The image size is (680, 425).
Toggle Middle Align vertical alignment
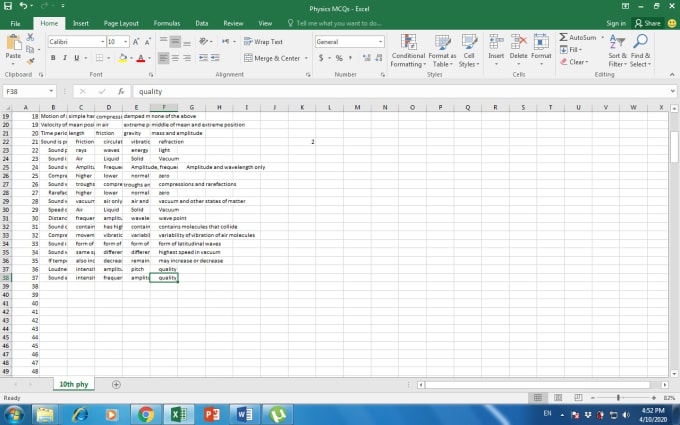(x=175, y=41)
